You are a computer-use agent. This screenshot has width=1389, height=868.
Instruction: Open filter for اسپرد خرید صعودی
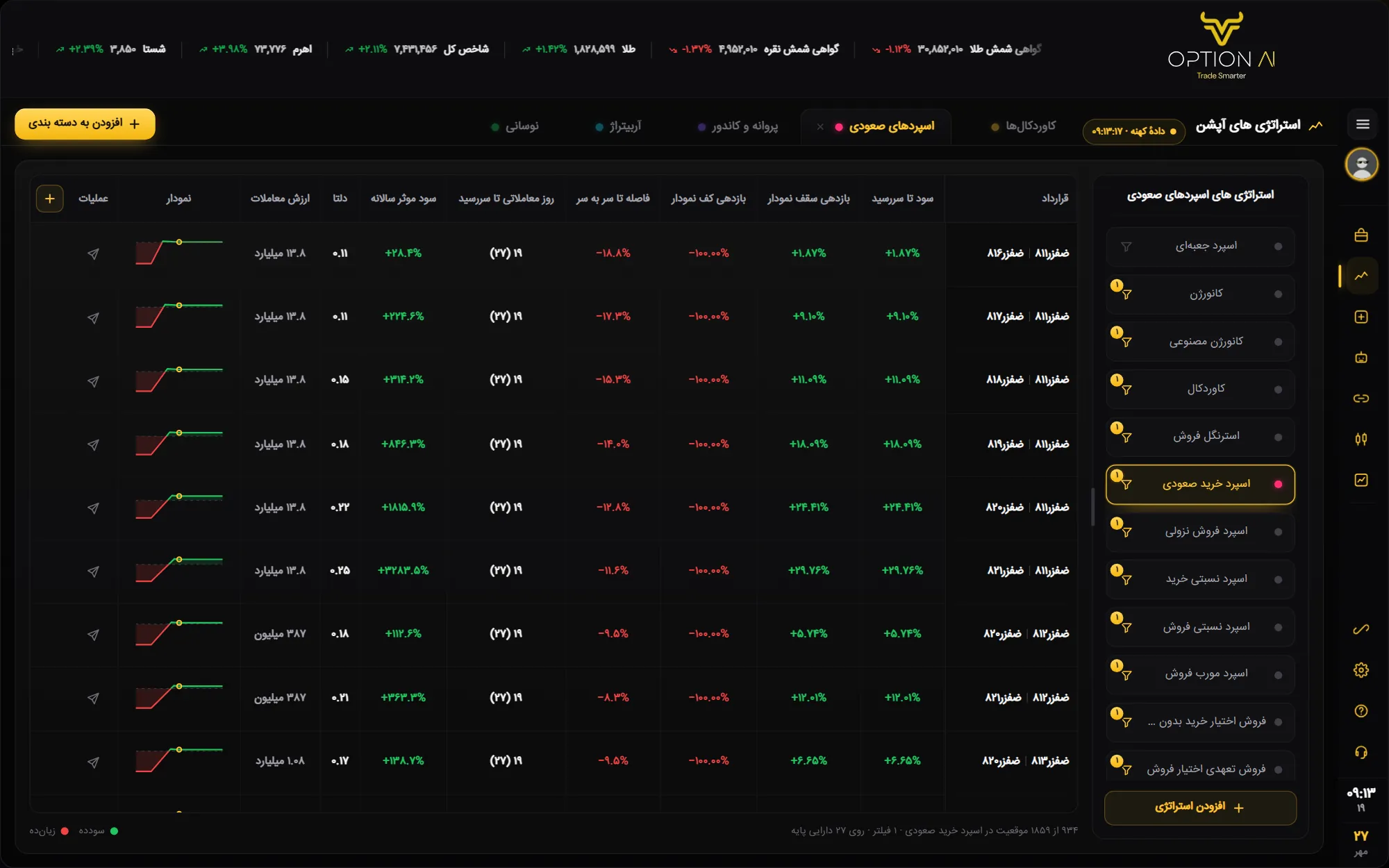(x=1126, y=485)
